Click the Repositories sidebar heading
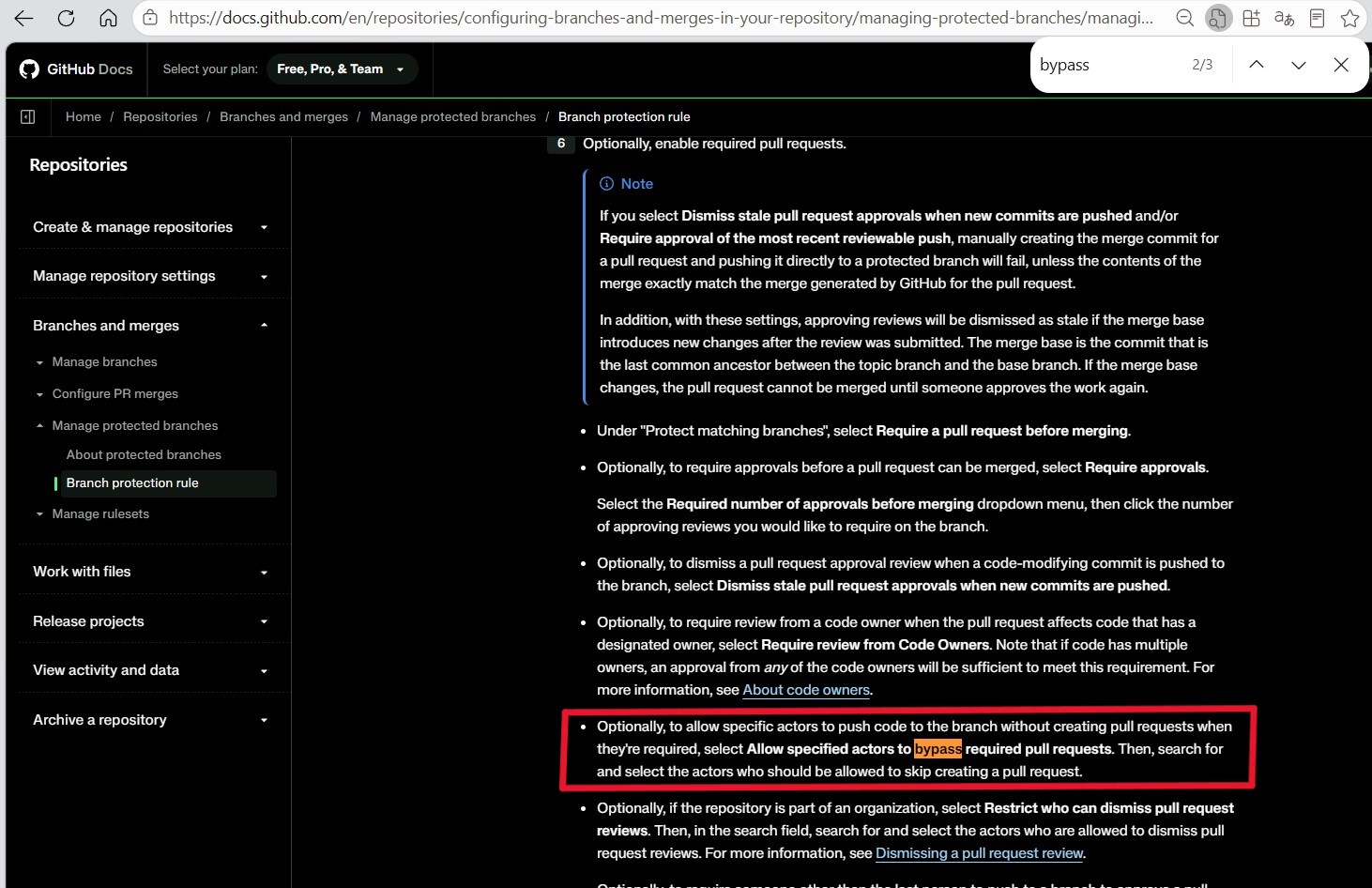This screenshot has width=1372, height=888. 78,164
